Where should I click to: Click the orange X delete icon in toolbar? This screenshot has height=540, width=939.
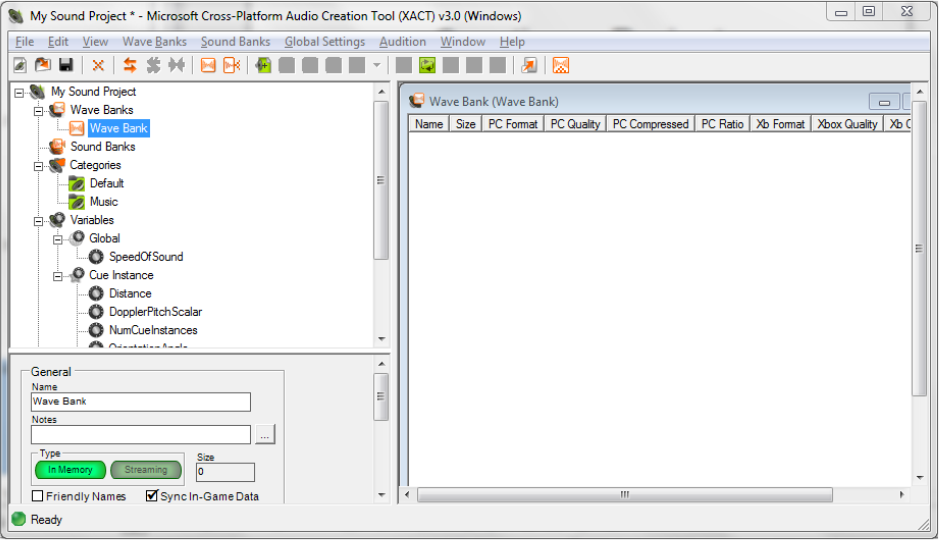pyautogui.click(x=98, y=65)
